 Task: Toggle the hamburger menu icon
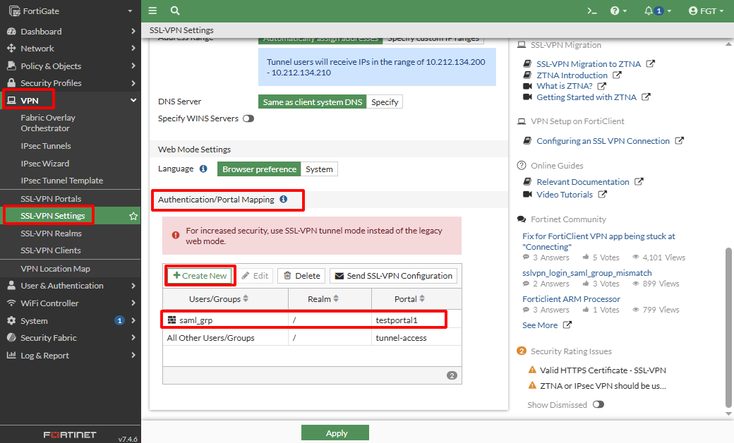pos(152,10)
